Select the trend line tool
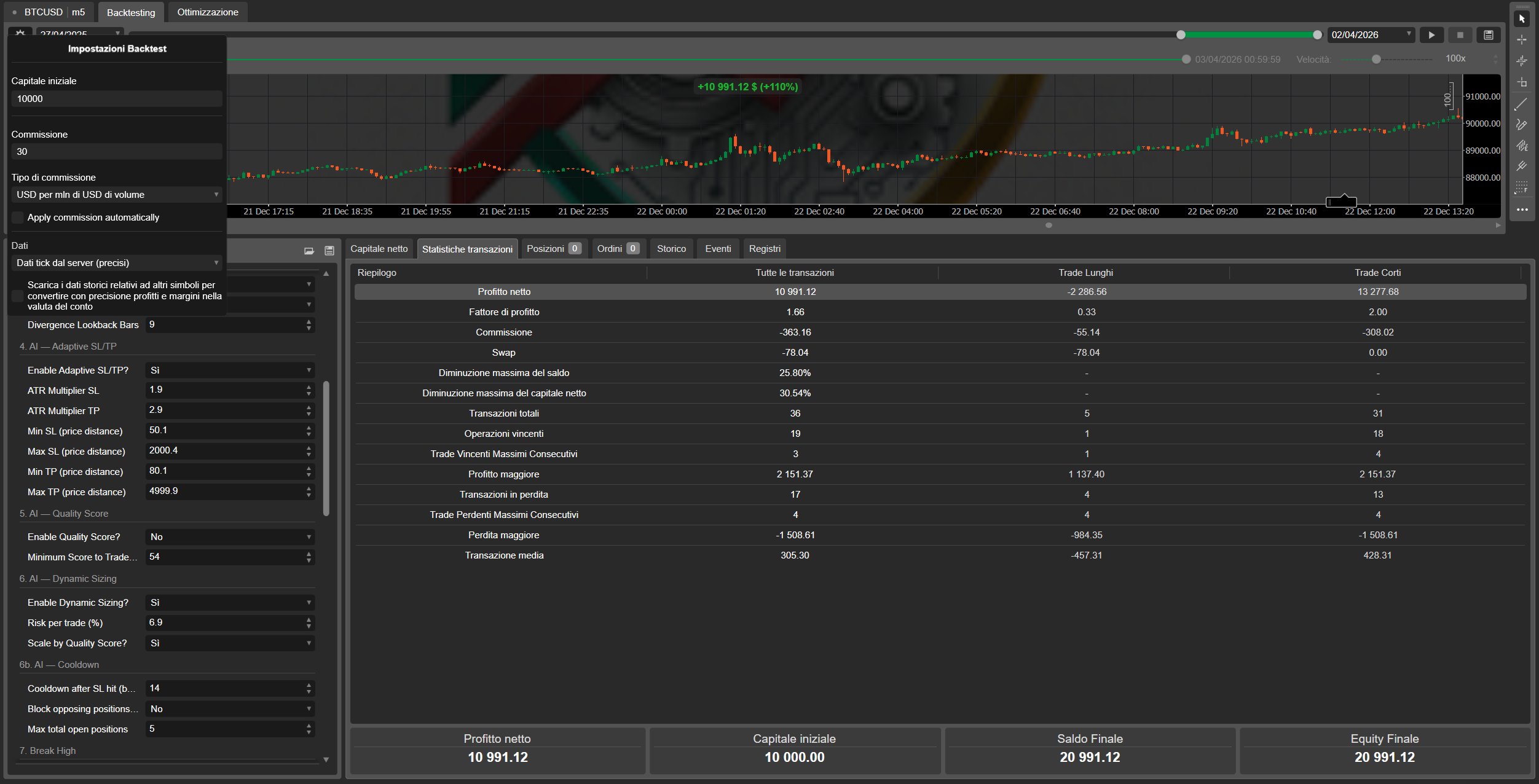Screen dimensions: 1539x784 (1522, 104)
